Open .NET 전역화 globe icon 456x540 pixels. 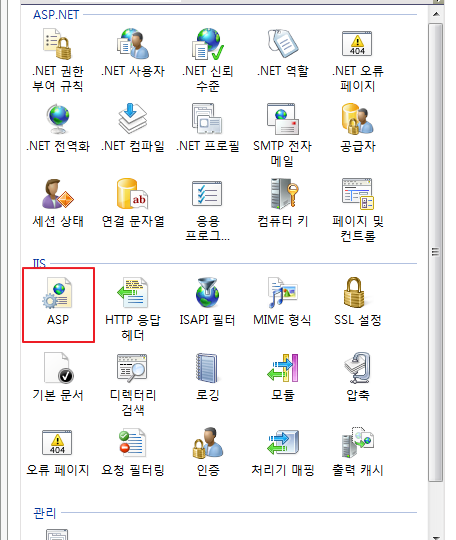pos(58,119)
